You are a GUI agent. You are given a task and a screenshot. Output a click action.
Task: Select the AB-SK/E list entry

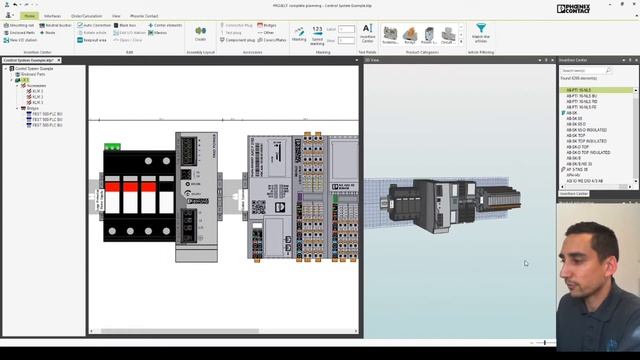coord(573,158)
